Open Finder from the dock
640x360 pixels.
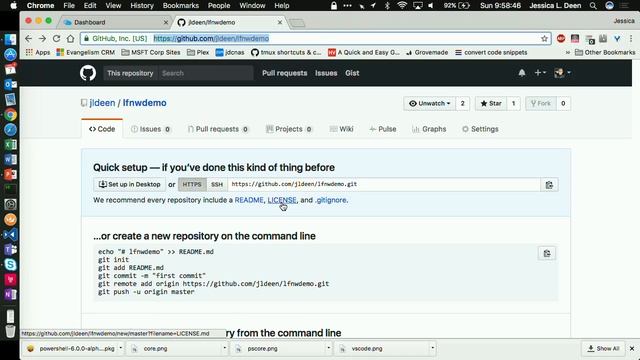coord(10,40)
